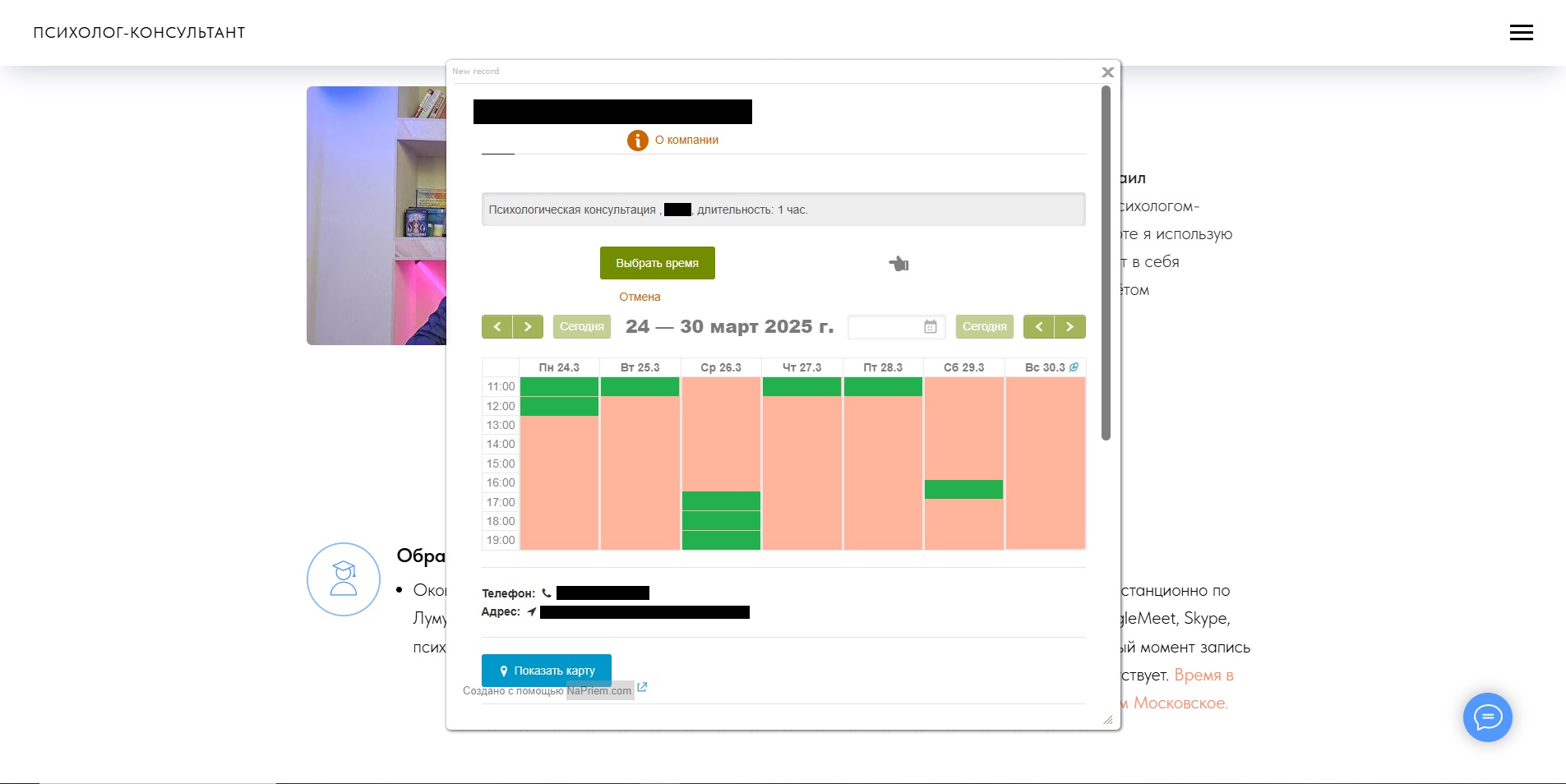The image size is (1566, 784).
Task: Select the 17:00 slot on Ср 26.3
Action: 721,501
